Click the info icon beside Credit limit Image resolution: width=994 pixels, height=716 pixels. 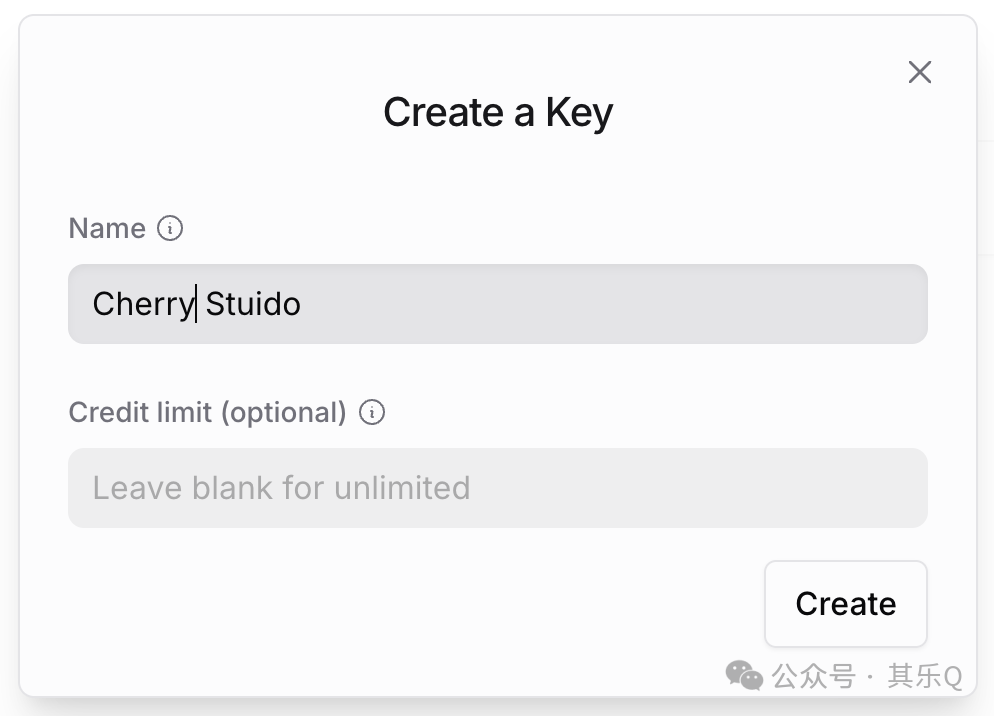(x=372, y=413)
